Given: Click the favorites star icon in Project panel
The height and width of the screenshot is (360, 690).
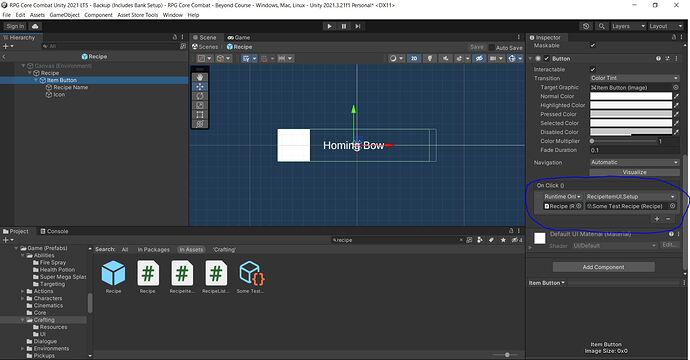Looking at the screenshot, I should [503, 240].
